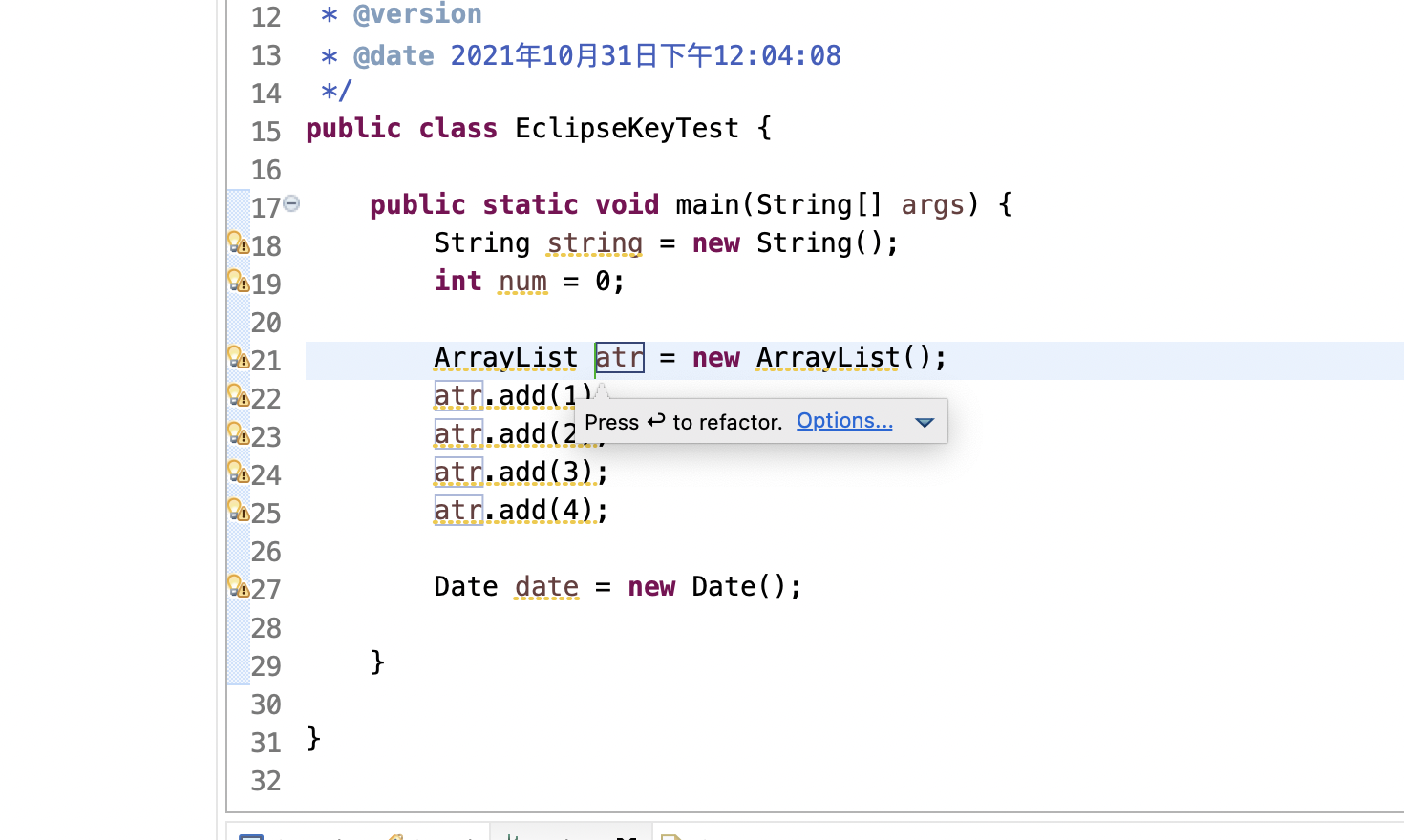This screenshot has width=1404, height=840.
Task: Click the boxed 'atr' declaration on line 21
Action: click(620, 358)
